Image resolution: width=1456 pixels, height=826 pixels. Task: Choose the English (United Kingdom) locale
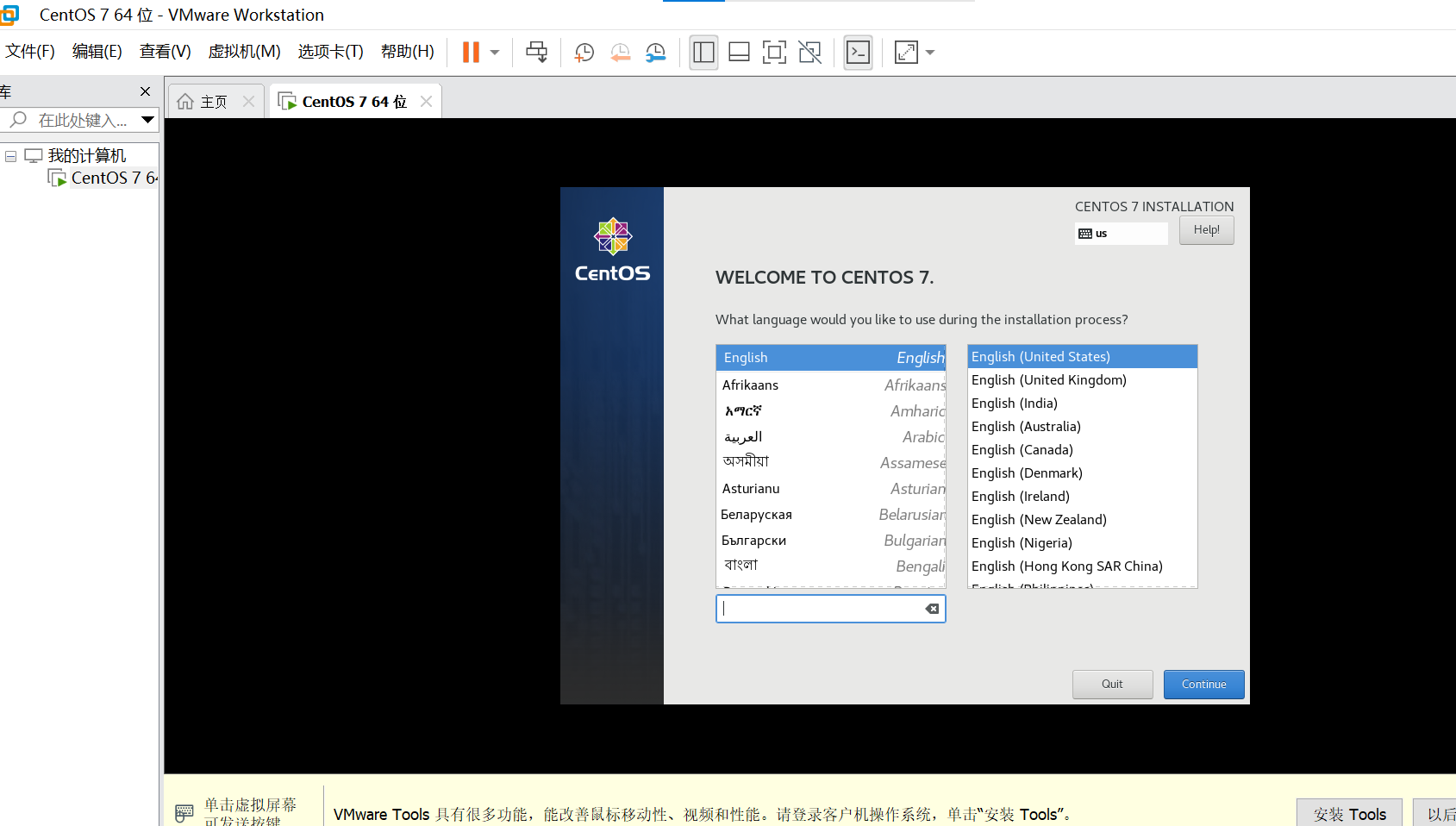tap(1083, 380)
